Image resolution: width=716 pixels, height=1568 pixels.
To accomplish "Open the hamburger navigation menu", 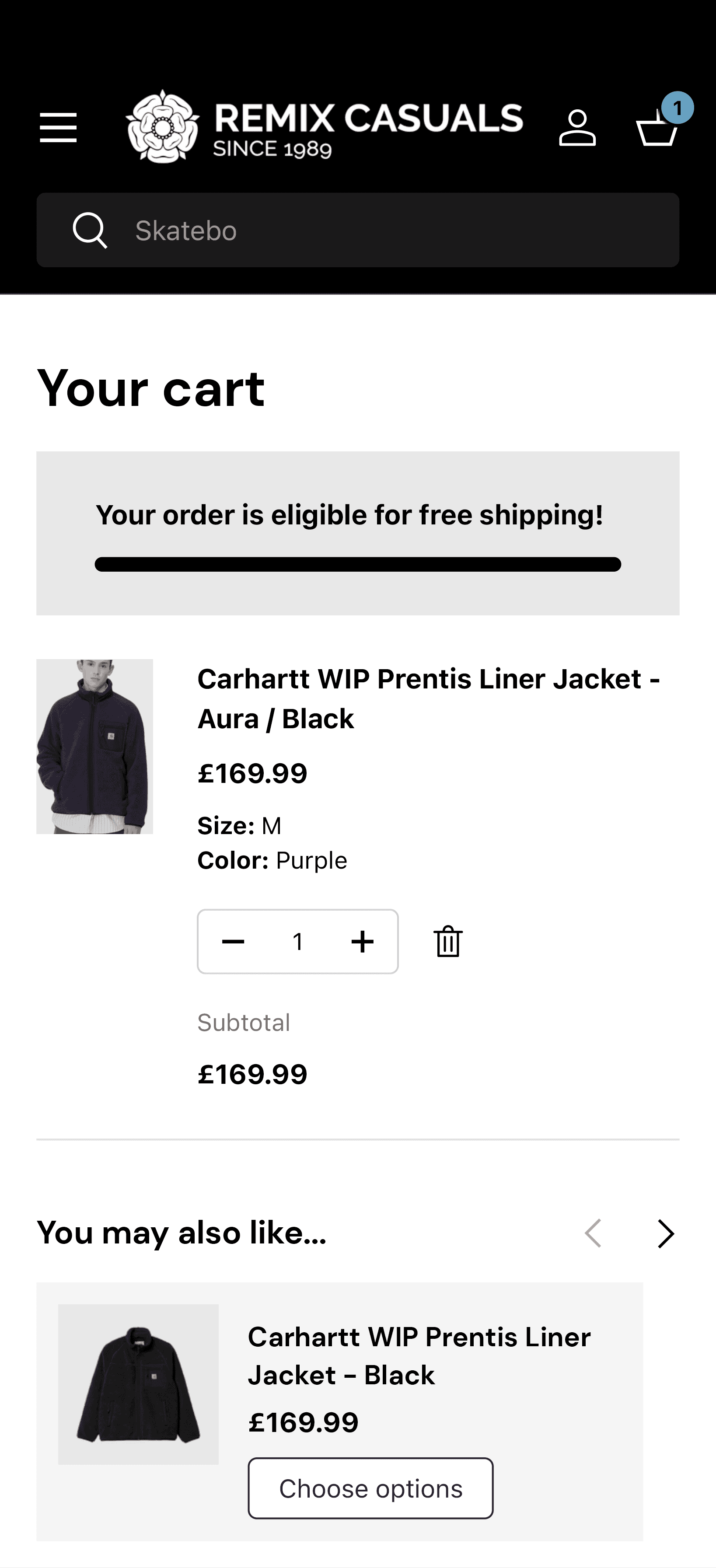I will (59, 128).
